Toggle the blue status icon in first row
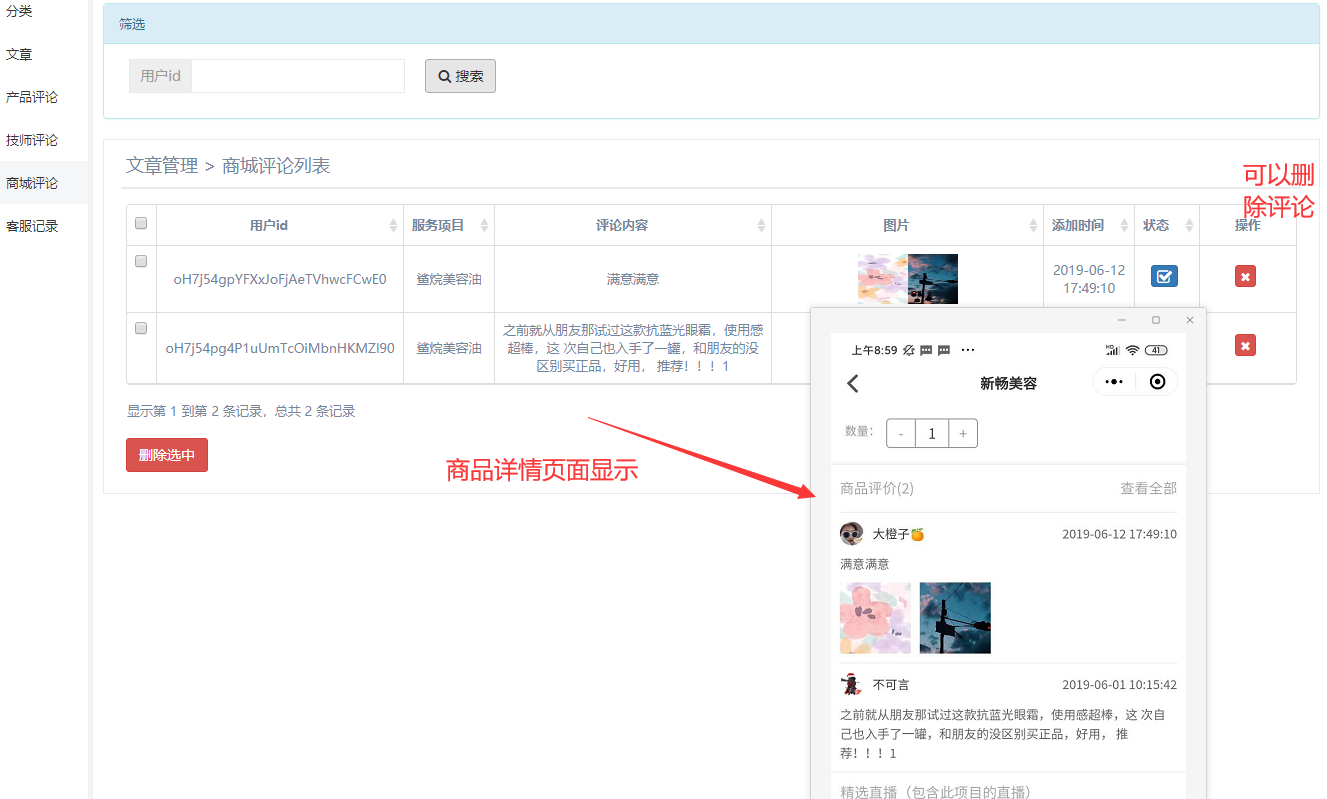The width and height of the screenshot is (1327, 799). [1164, 276]
